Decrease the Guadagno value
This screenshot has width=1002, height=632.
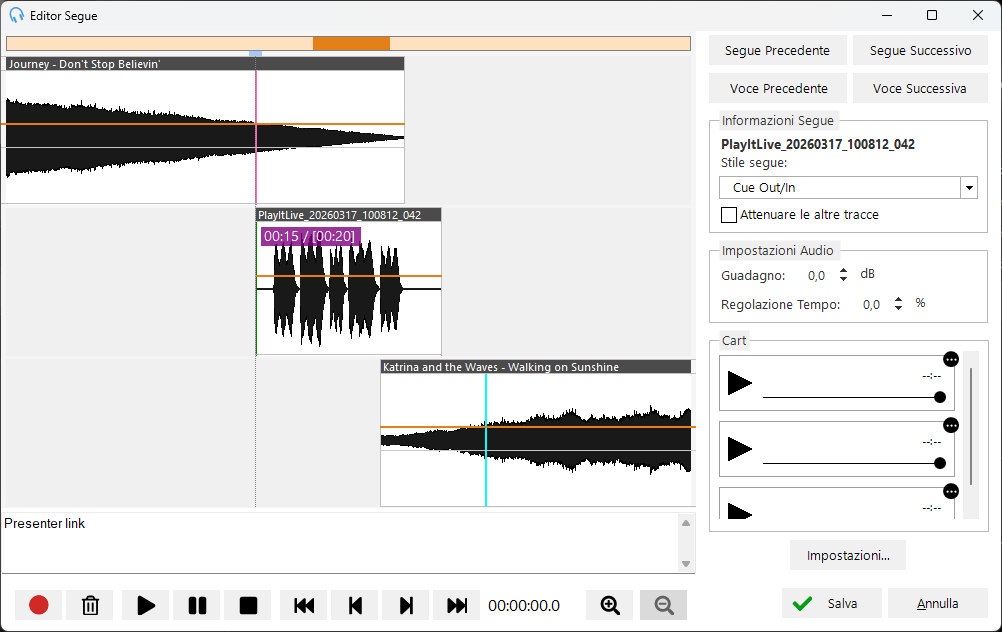click(x=844, y=279)
